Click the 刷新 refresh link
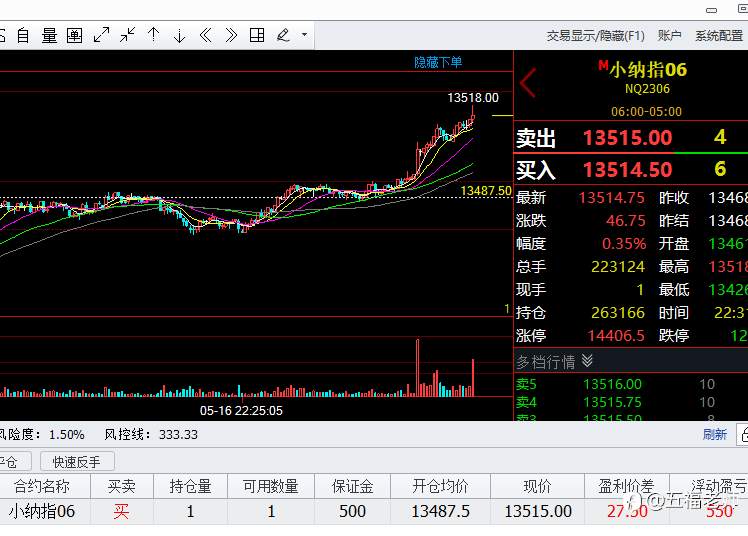748x536 pixels. (x=715, y=434)
